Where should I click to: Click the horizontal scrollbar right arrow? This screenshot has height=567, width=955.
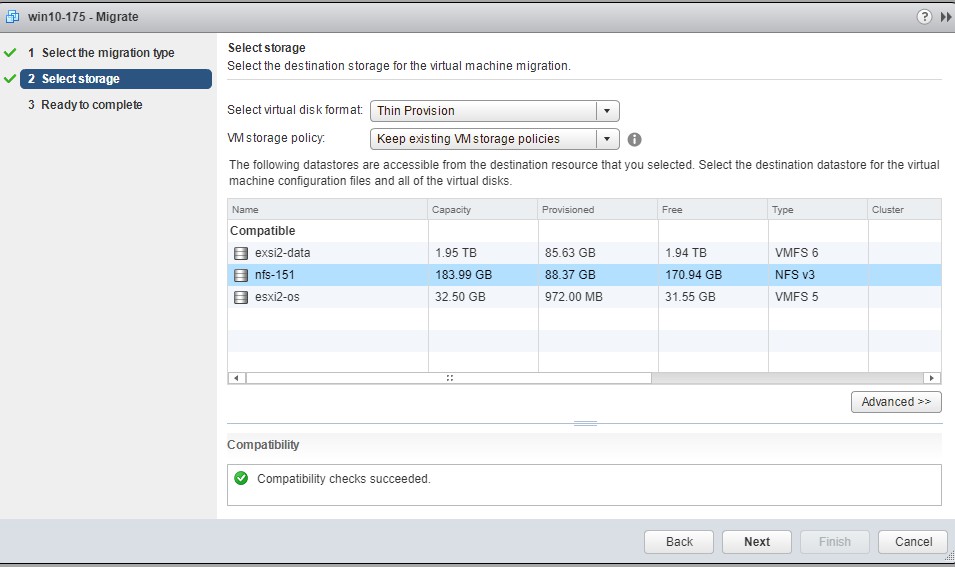pos(931,378)
